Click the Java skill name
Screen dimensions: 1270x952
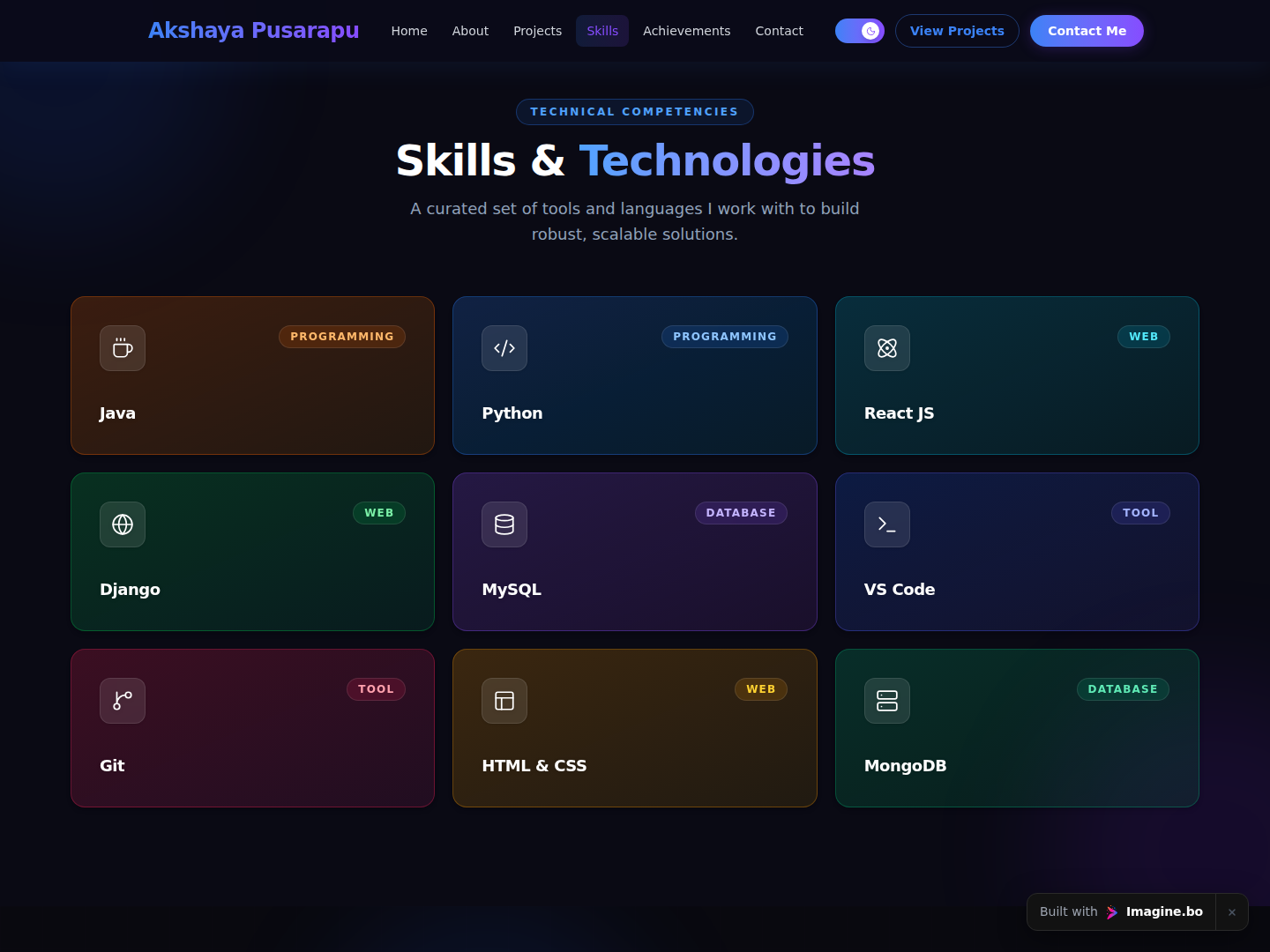click(117, 413)
